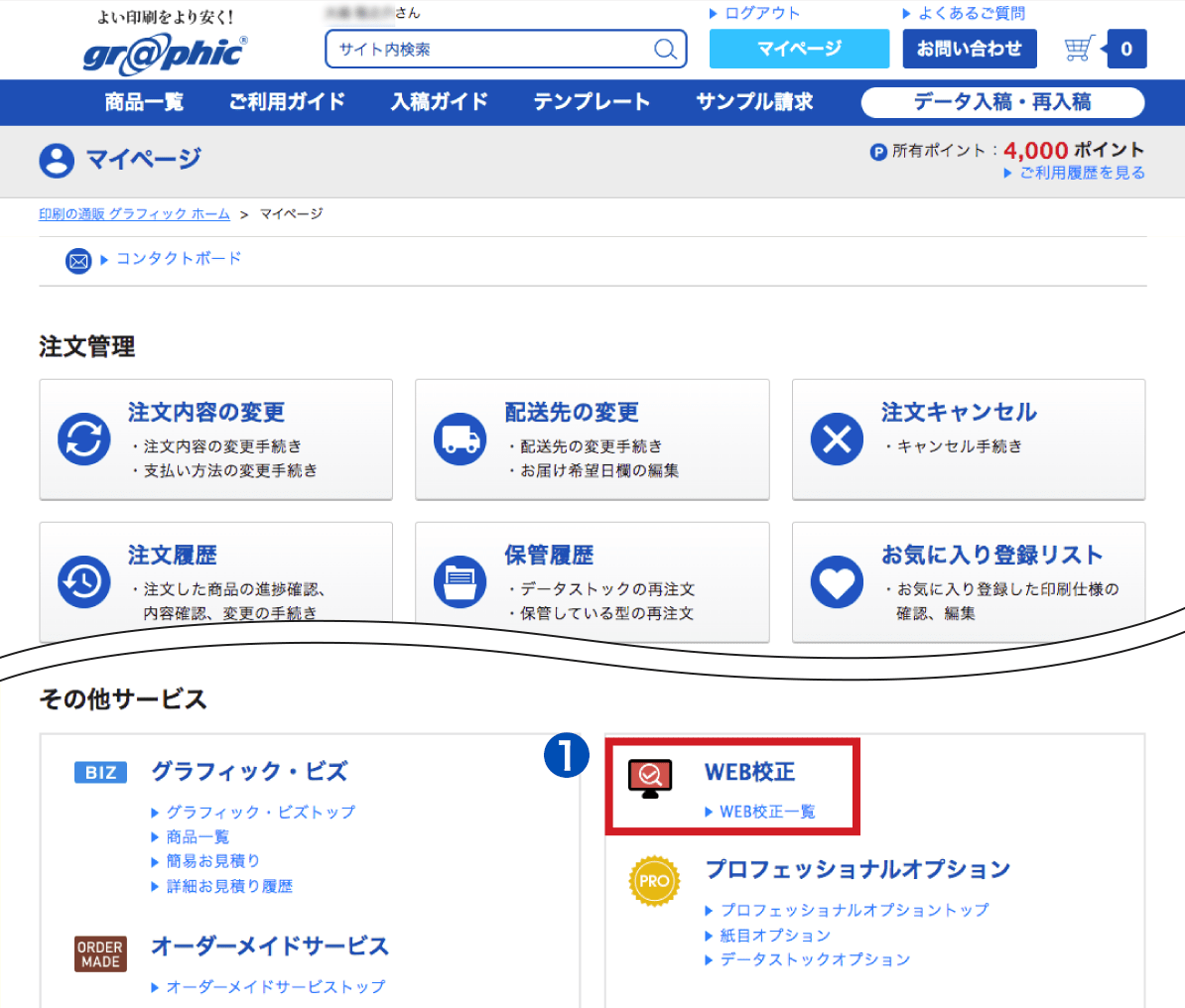Click the storage history folder icon
Image resolution: width=1185 pixels, height=1008 pixels.
[460, 581]
